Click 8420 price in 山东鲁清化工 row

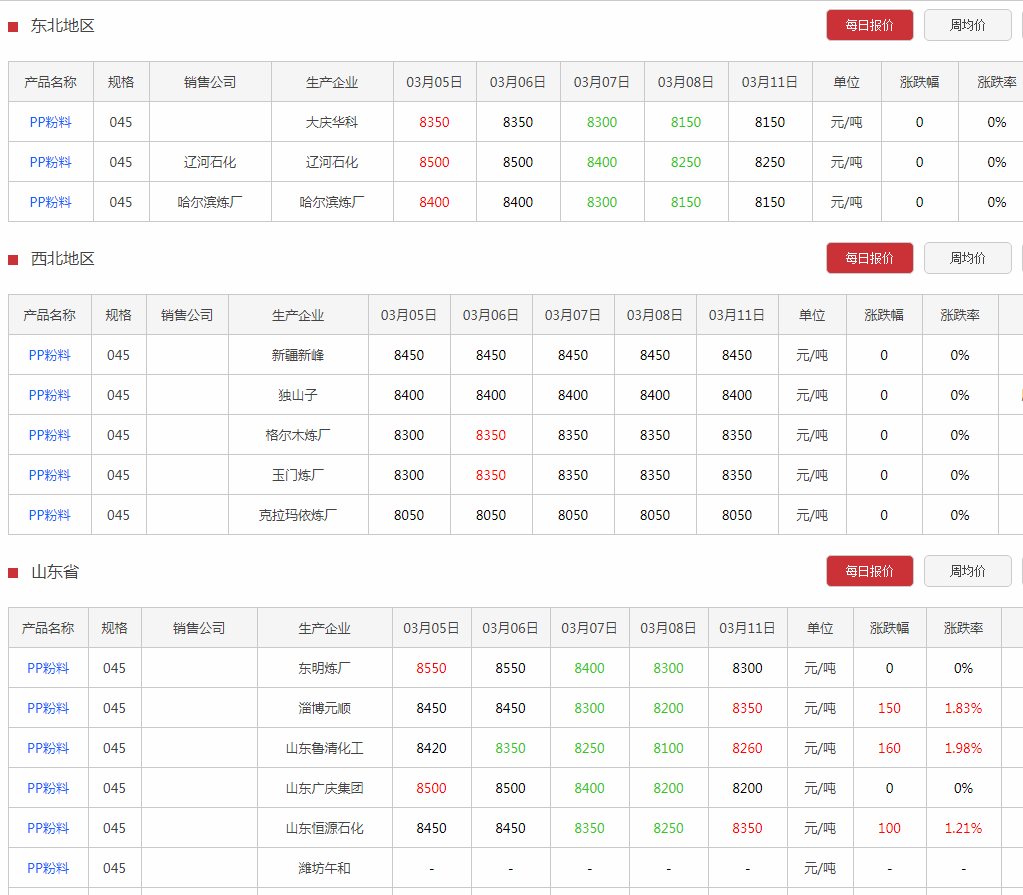tap(431, 748)
